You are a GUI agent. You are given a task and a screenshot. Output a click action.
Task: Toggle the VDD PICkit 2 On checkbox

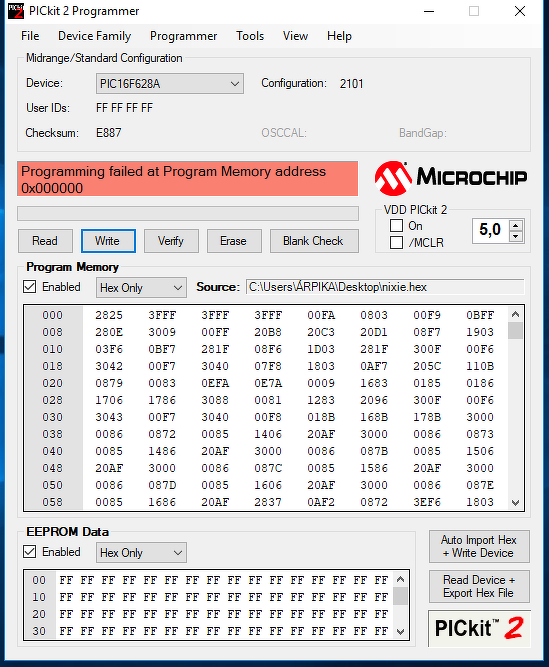(396, 225)
